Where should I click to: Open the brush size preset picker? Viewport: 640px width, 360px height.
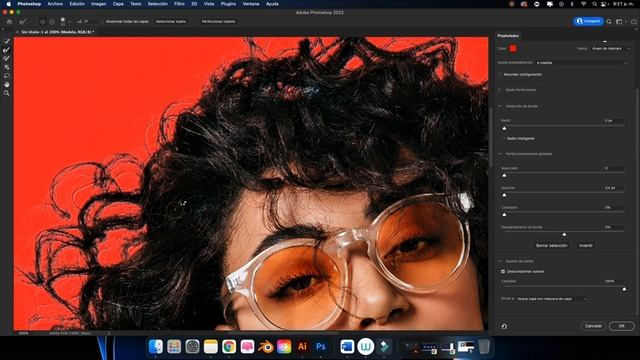[x=63, y=21]
